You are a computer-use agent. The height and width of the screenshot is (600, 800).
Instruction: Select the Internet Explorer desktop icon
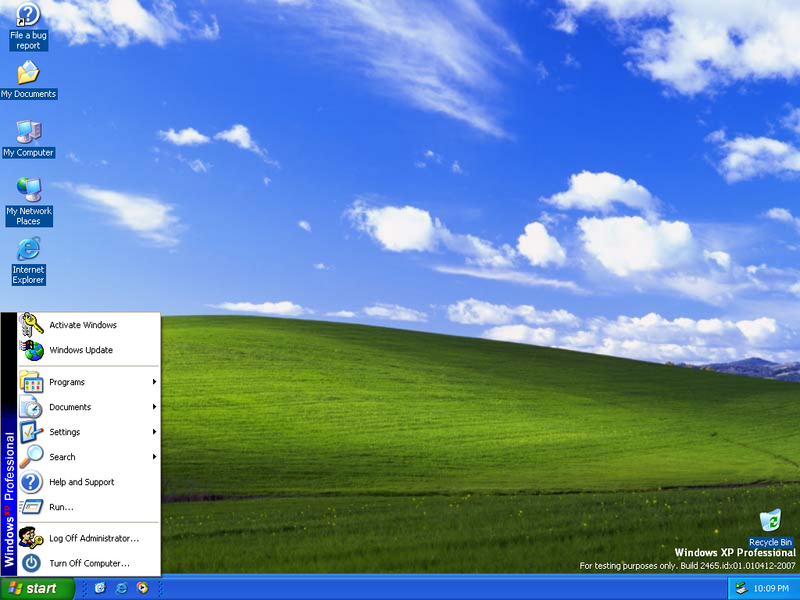pyautogui.click(x=29, y=260)
